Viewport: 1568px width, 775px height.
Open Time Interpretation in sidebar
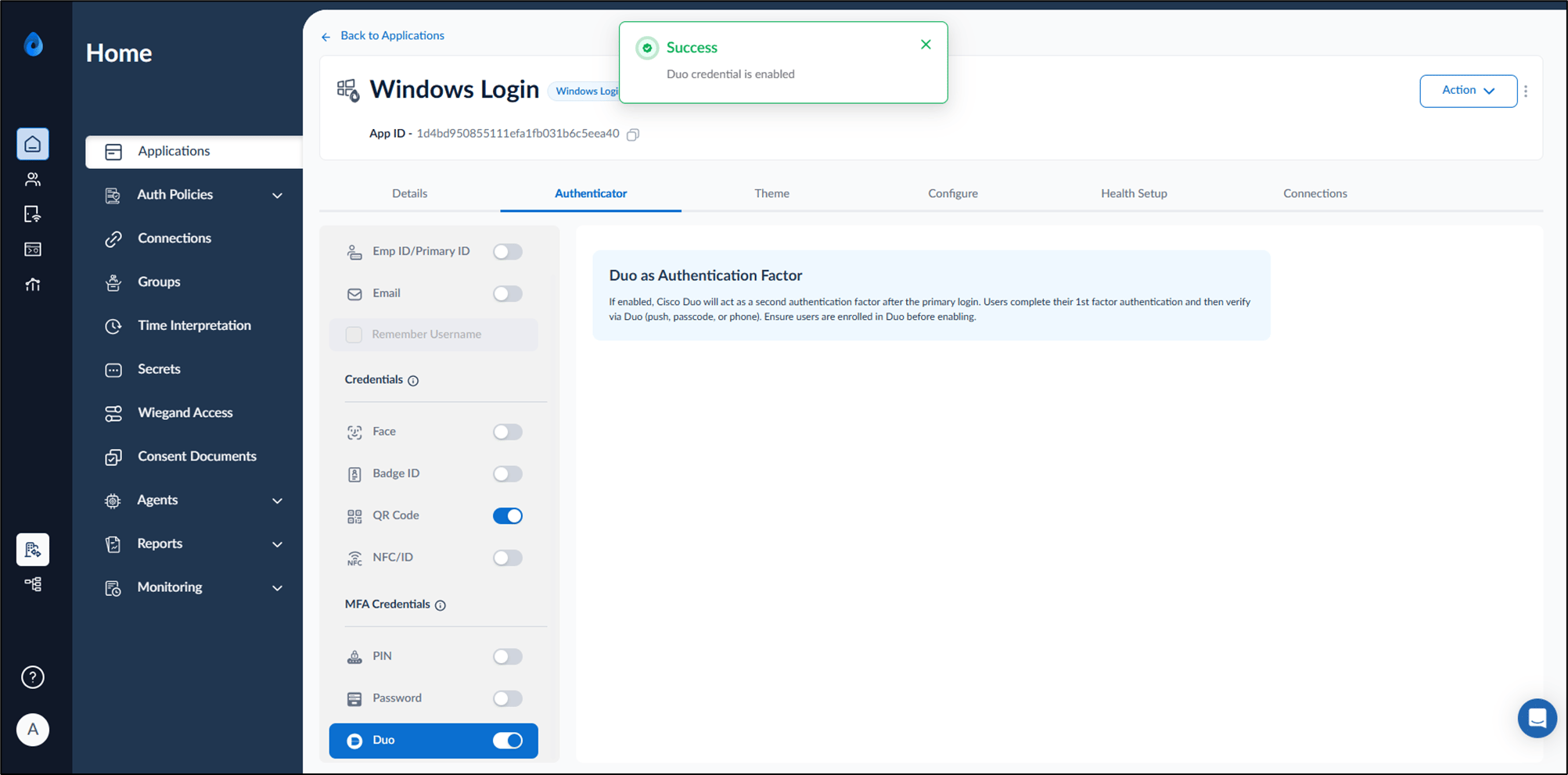[193, 326]
